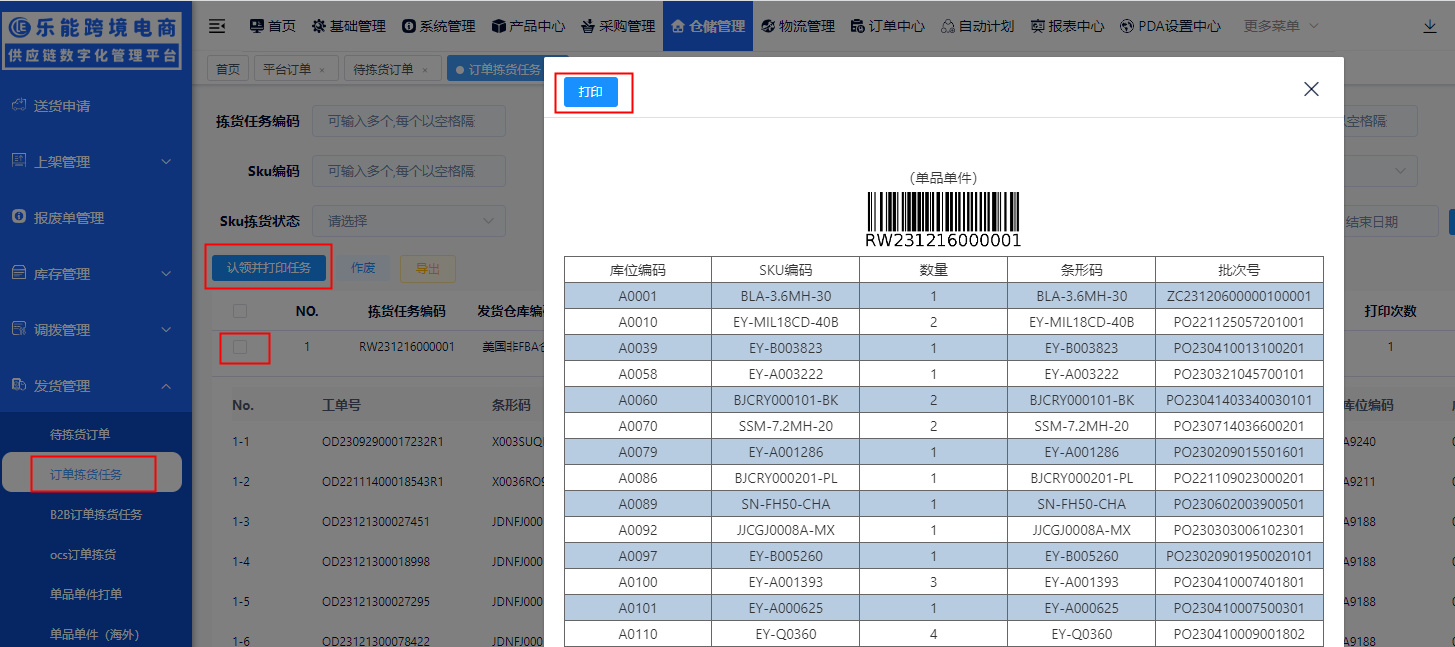The width and height of the screenshot is (1455, 647).
Task: Select B2B订单拣货任务 in the sidebar
Action: coord(96,514)
